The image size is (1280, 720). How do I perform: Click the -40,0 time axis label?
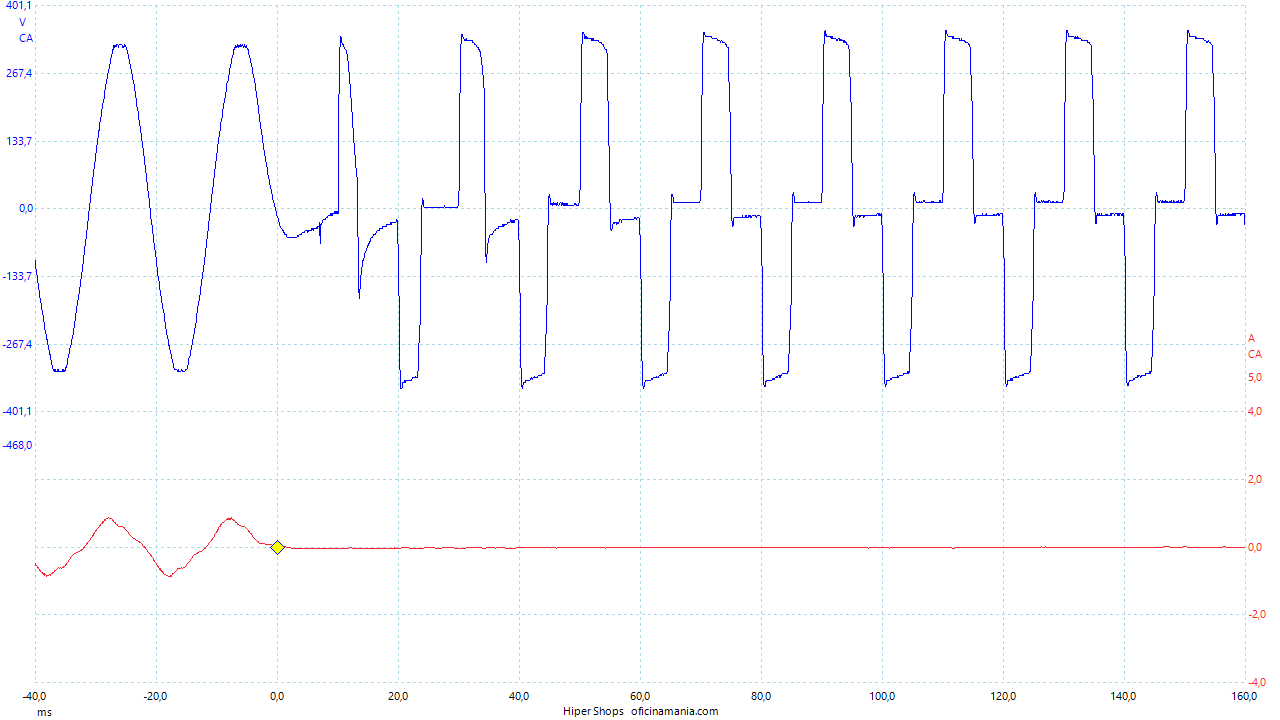[36, 696]
